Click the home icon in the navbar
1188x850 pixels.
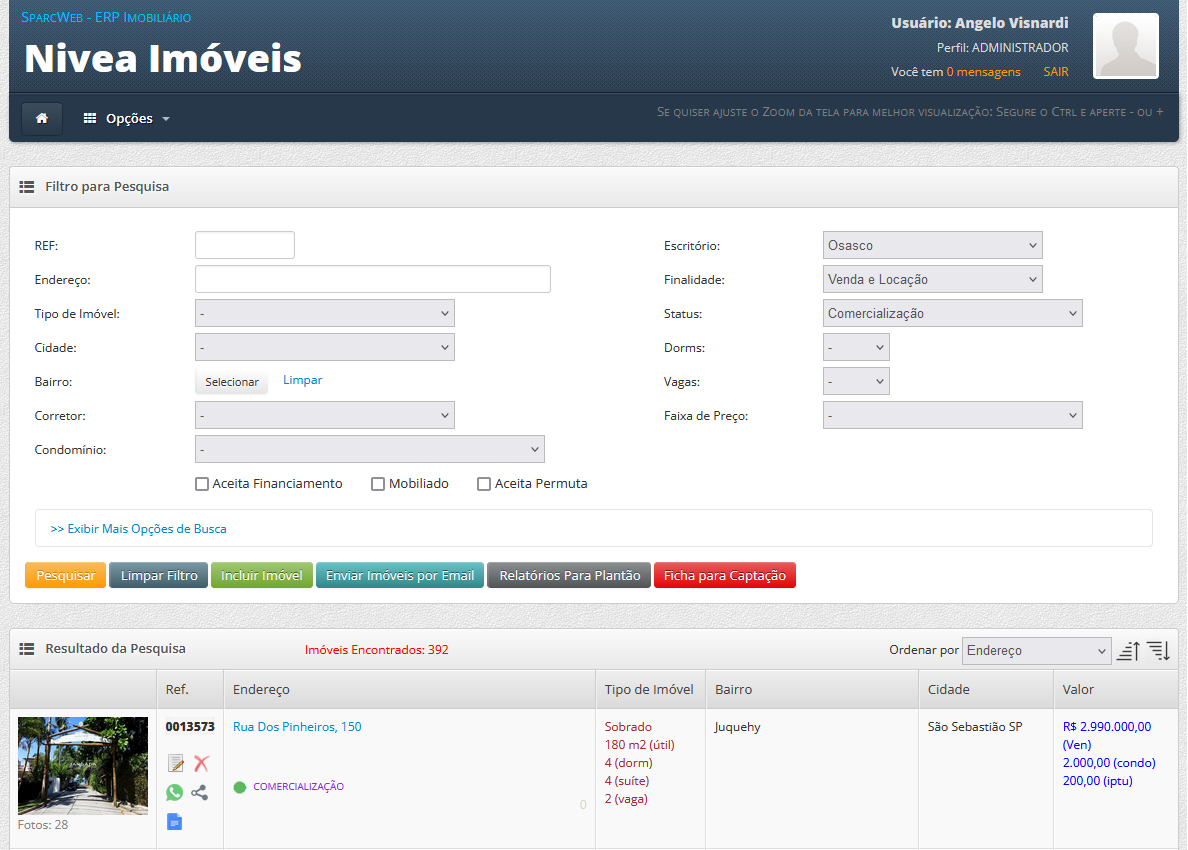pos(42,118)
